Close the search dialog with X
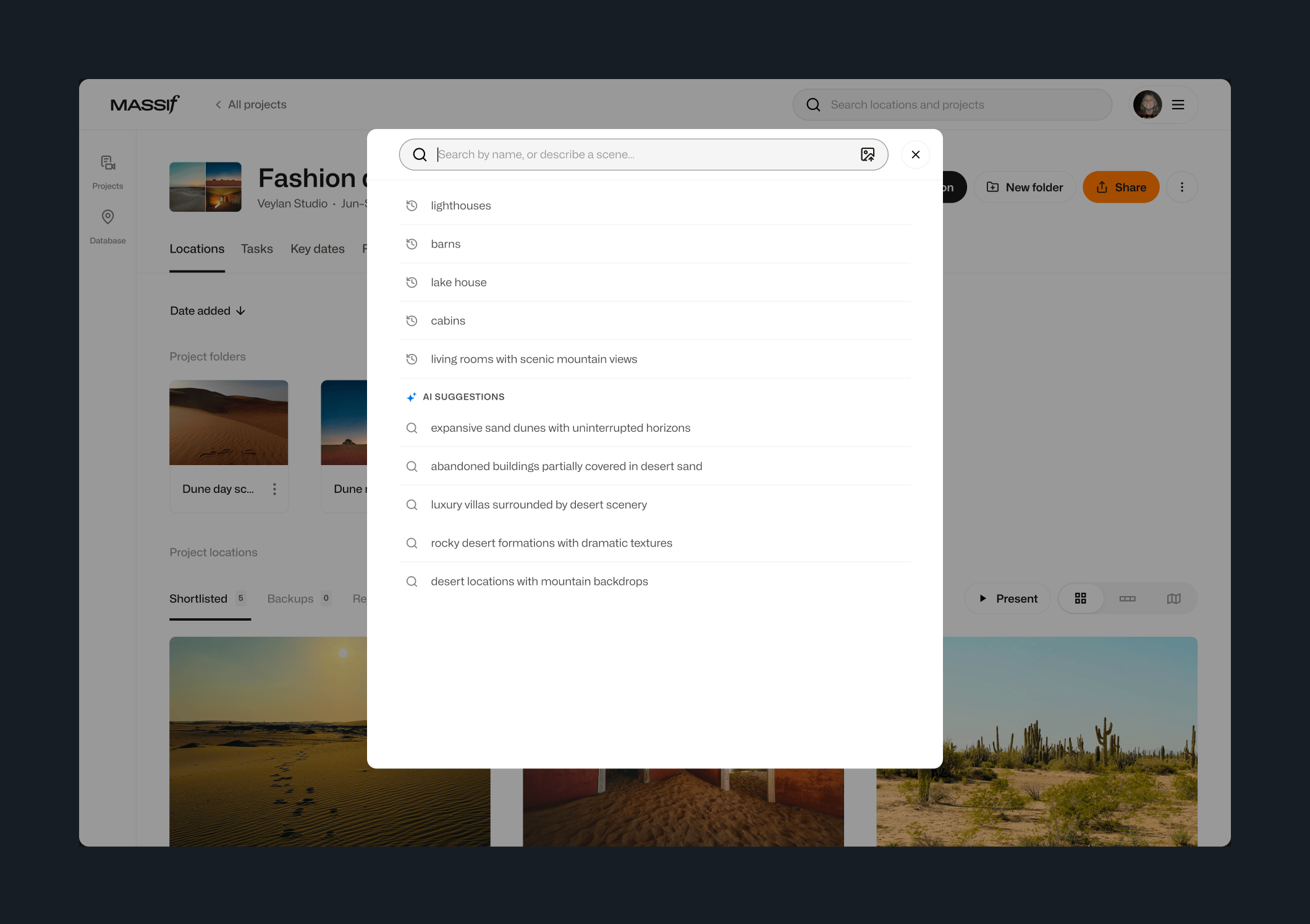Image resolution: width=1310 pixels, height=924 pixels. pos(916,154)
